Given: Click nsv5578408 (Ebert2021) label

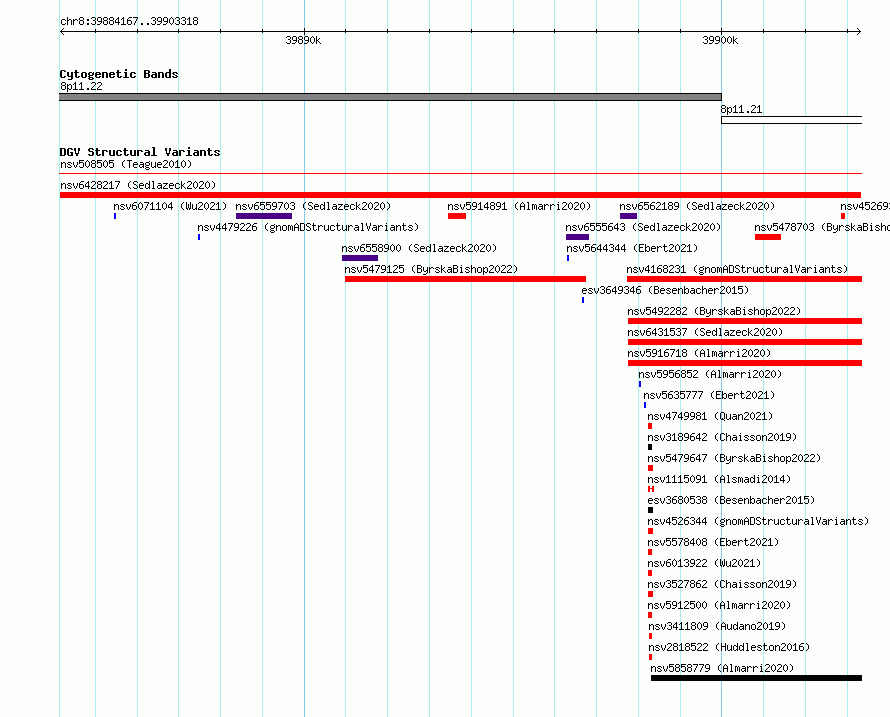Looking at the screenshot, I should pos(713,542).
